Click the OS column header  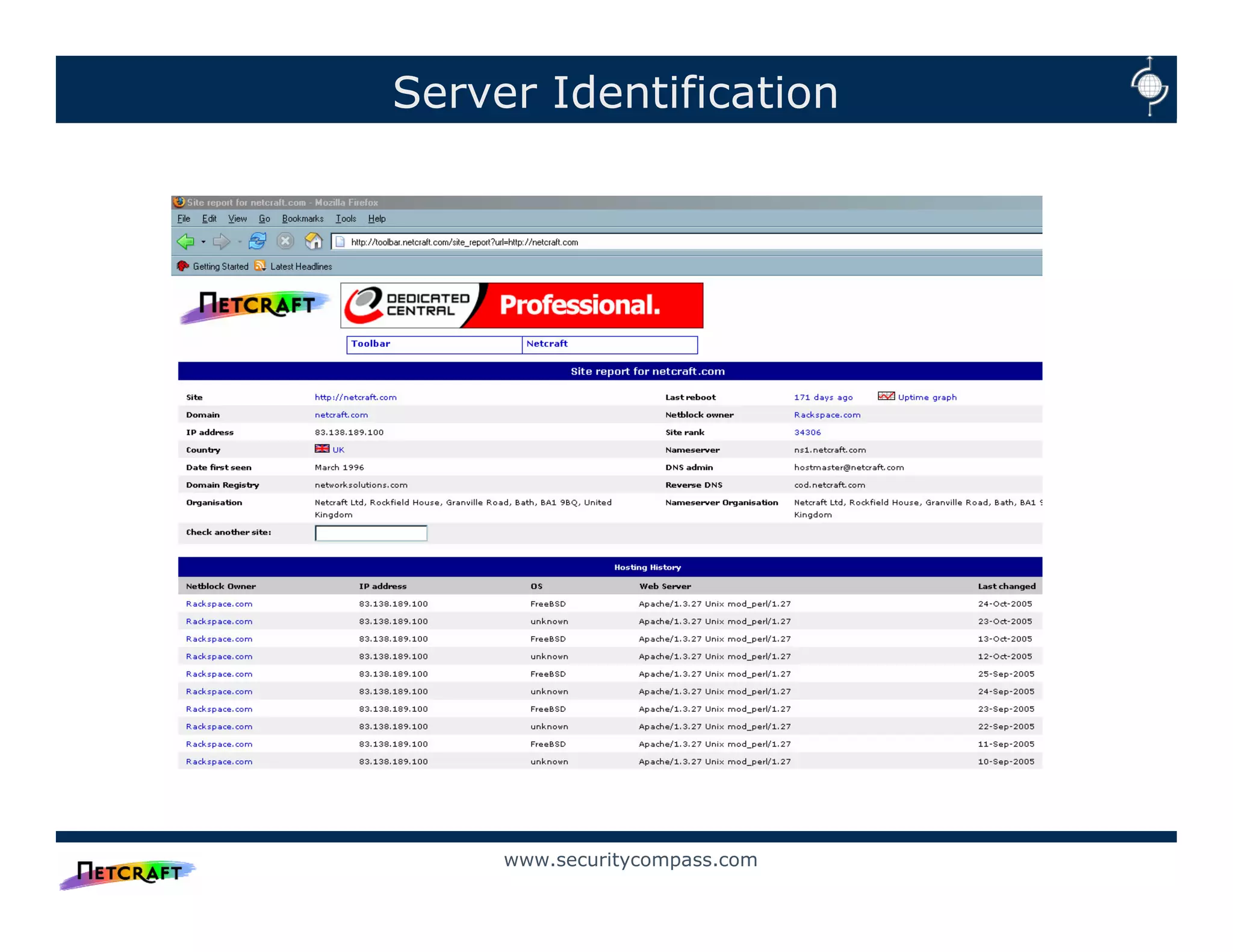[x=536, y=586]
